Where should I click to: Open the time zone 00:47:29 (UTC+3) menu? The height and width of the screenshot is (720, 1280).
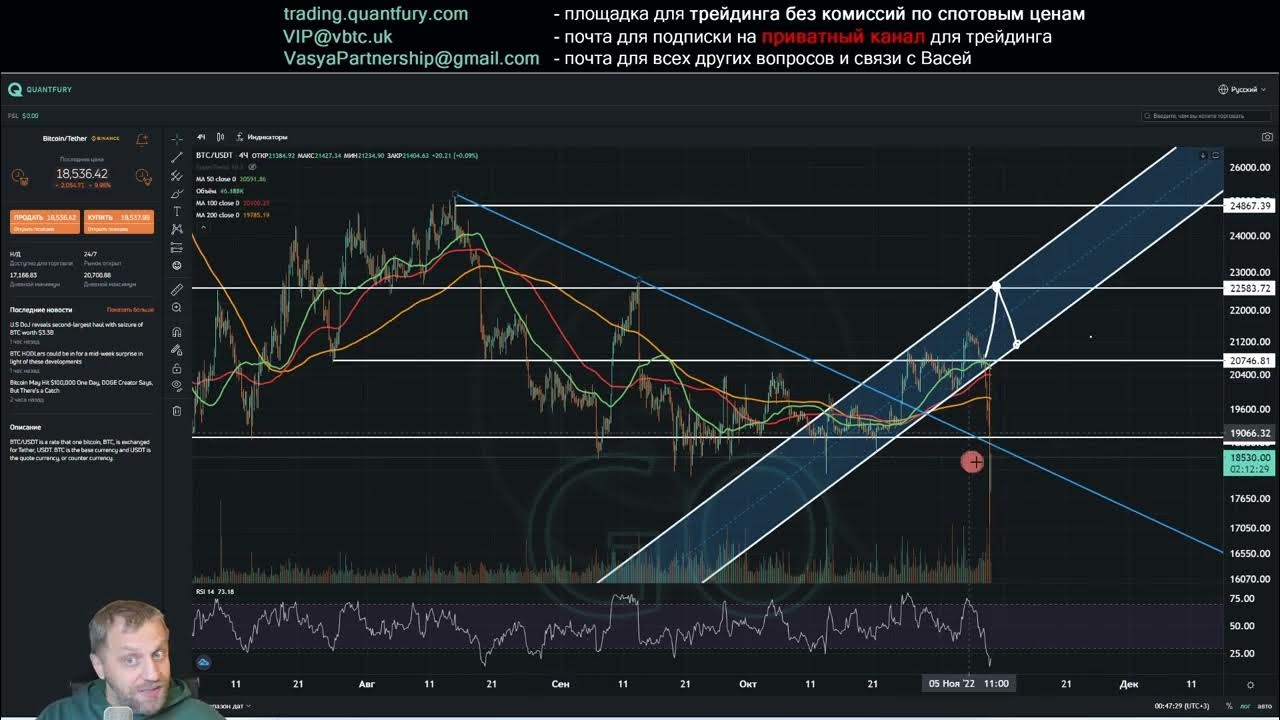click(x=1183, y=706)
